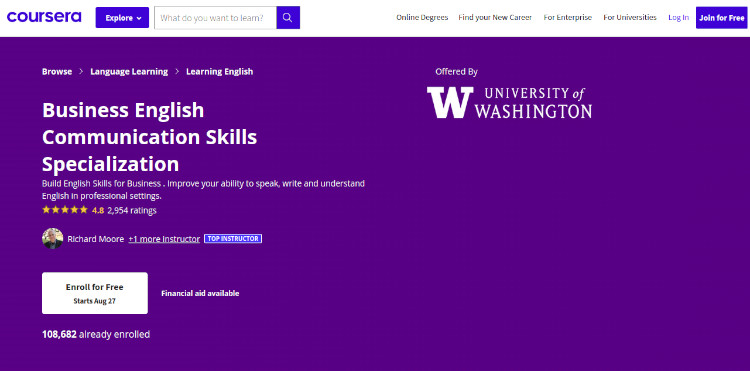This screenshot has width=750, height=371.
Task: Select the Browse breadcrumb
Action: click(57, 72)
